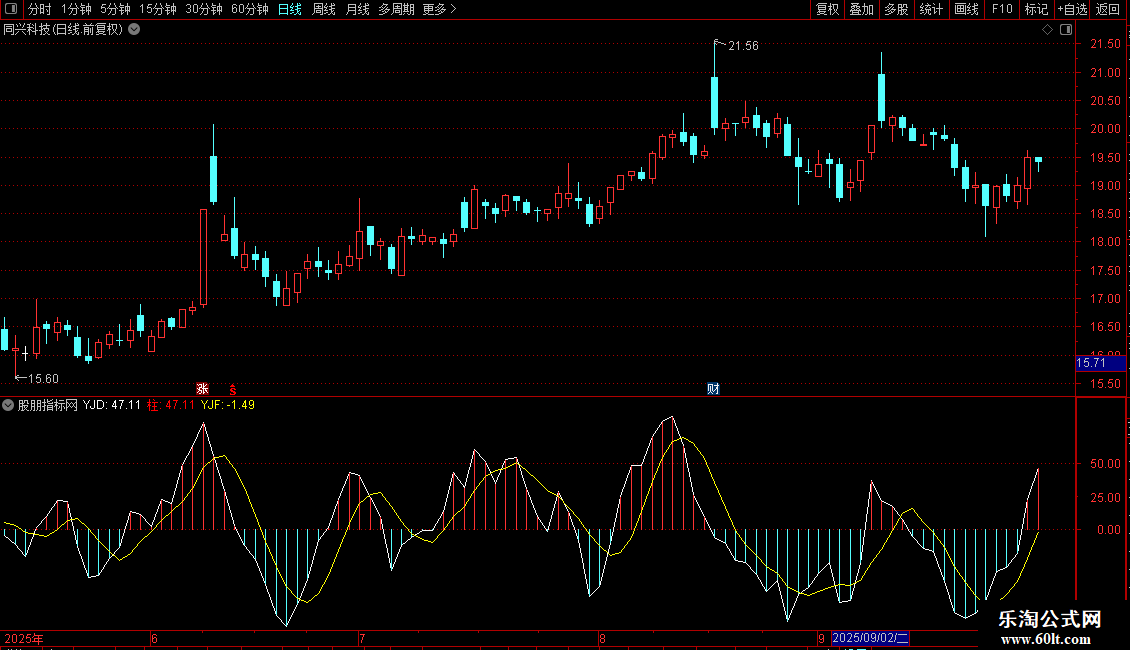Click the 2025/09/02/二 date label

(871, 638)
